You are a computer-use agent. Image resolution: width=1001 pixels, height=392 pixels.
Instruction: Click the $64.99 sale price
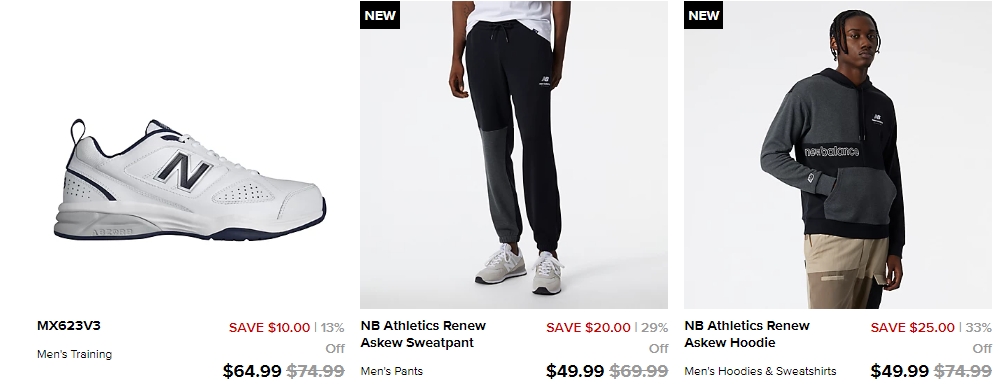click(x=252, y=371)
